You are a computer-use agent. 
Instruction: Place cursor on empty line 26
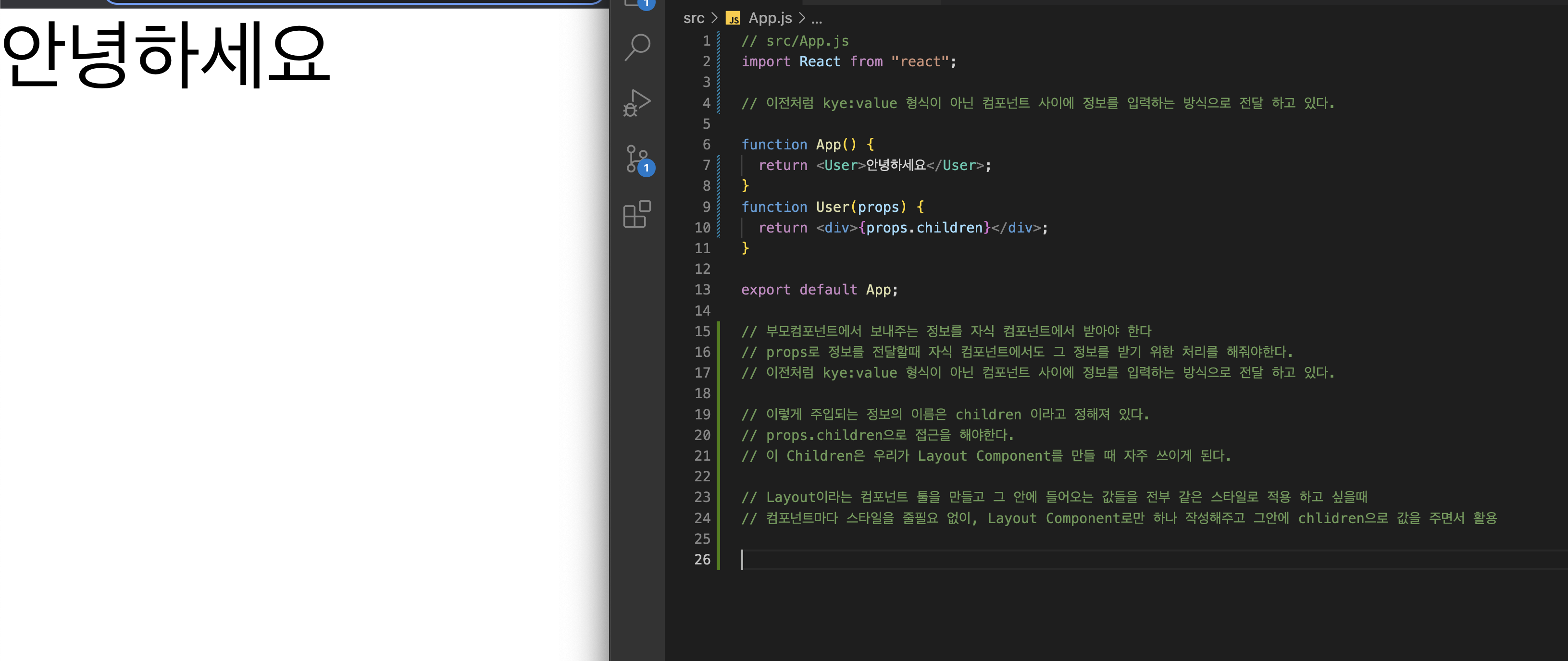[x=913, y=560]
